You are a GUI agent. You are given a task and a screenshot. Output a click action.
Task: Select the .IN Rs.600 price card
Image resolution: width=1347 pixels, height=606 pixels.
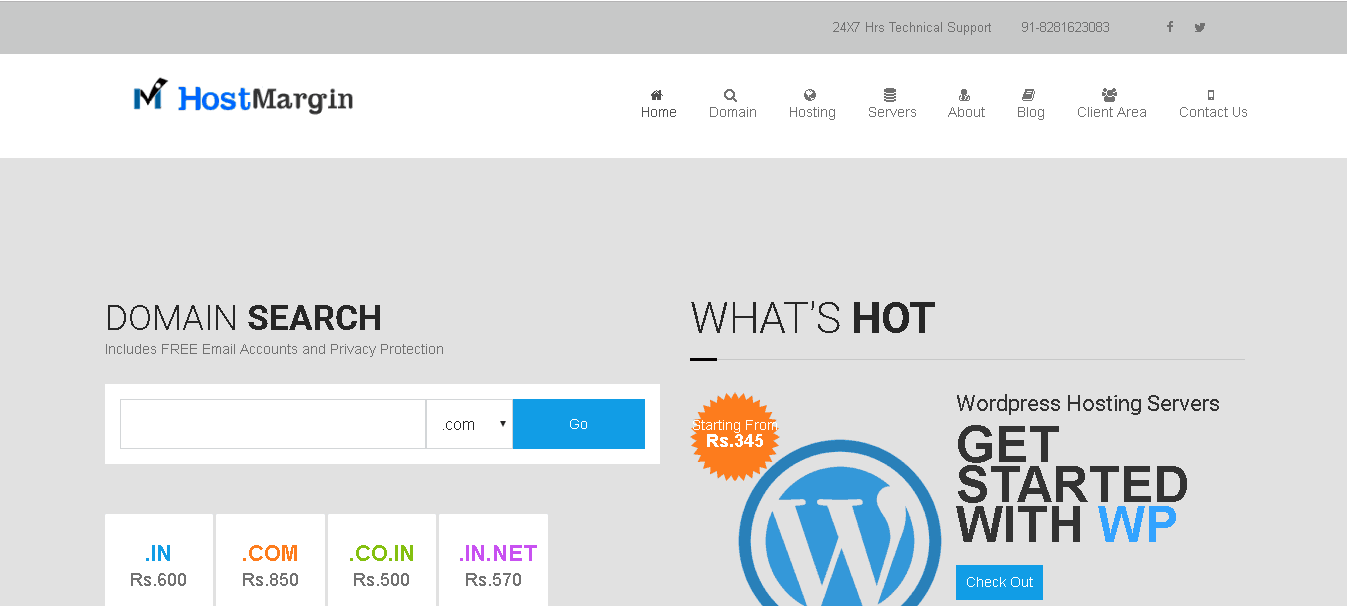(x=159, y=560)
